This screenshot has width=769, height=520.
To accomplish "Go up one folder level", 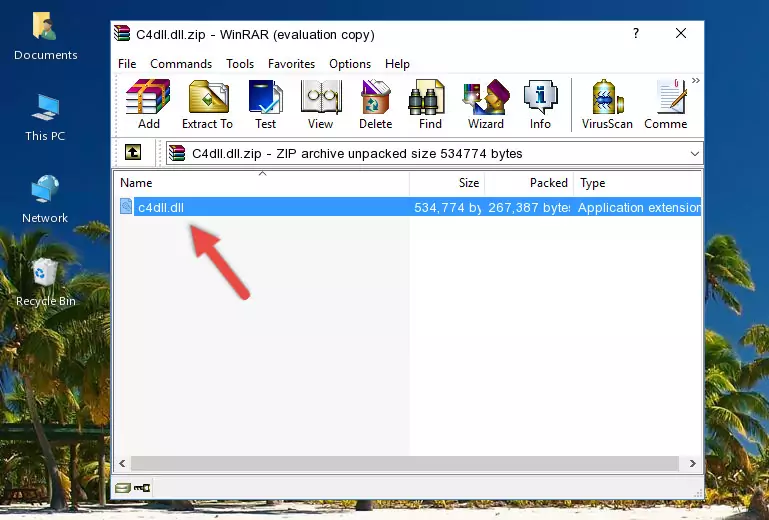I will click(133, 153).
